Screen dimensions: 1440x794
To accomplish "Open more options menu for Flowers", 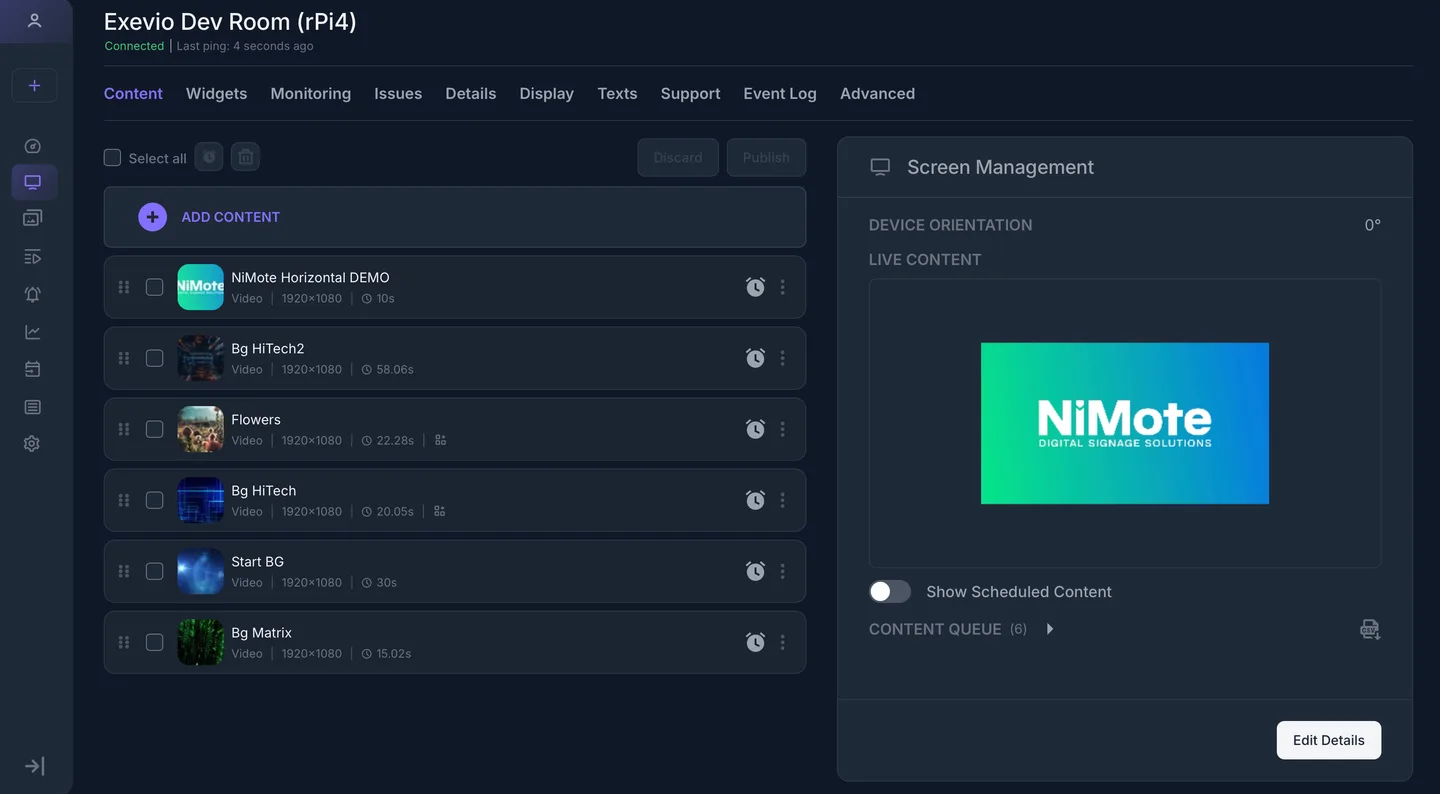I will [783, 429].
